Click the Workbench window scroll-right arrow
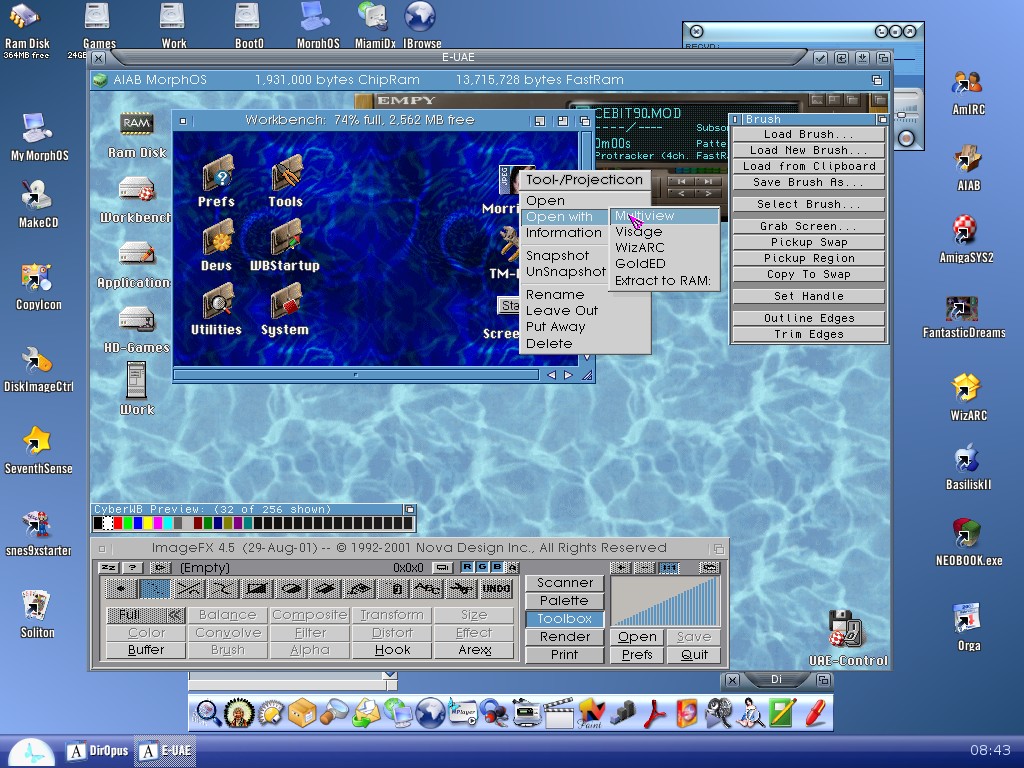Image resolution: width=1024 pixels, height=768 pixels. pos(568,375)
